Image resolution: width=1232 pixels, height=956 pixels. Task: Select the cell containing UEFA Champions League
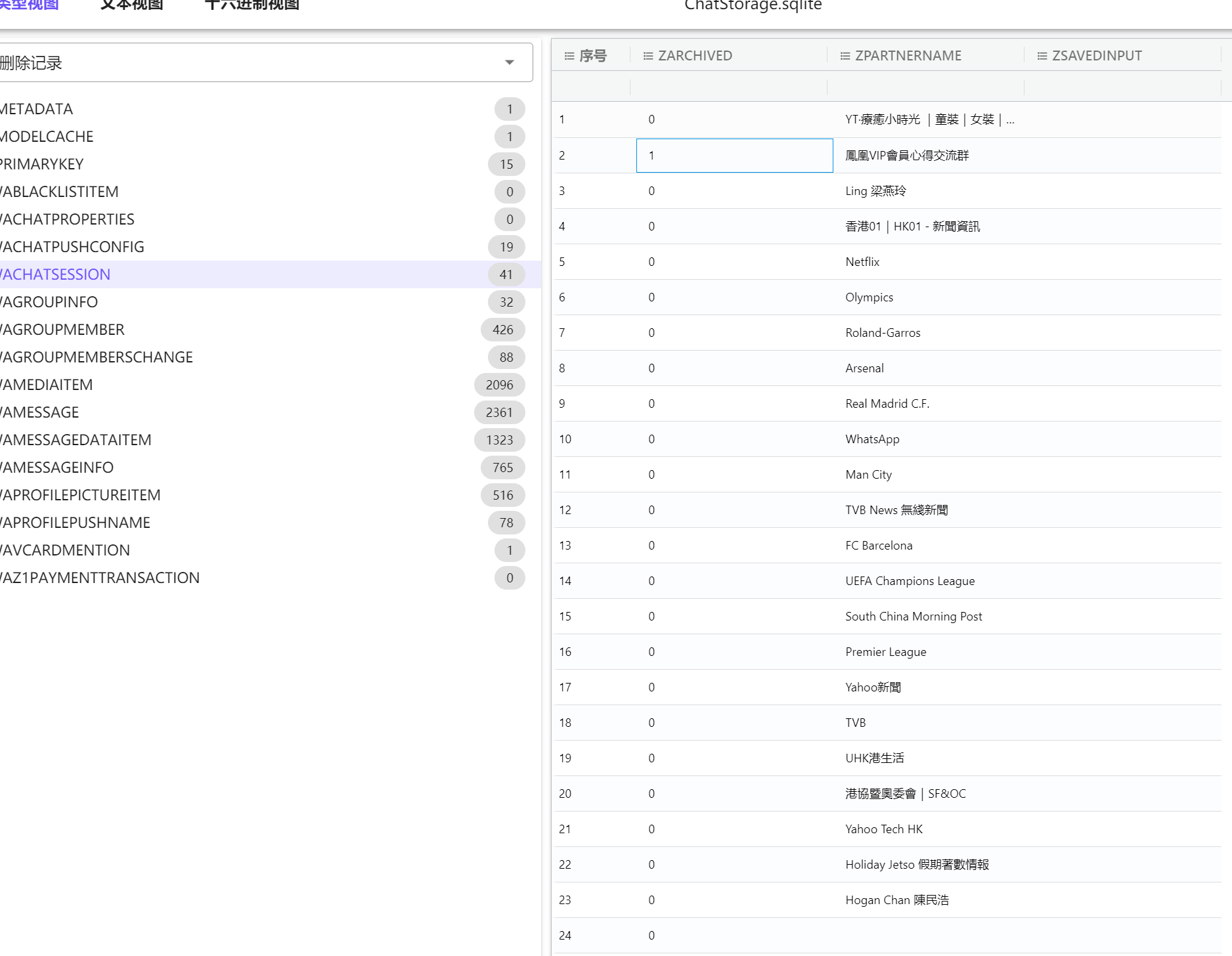pyautogui.click(x=910, y=580)
